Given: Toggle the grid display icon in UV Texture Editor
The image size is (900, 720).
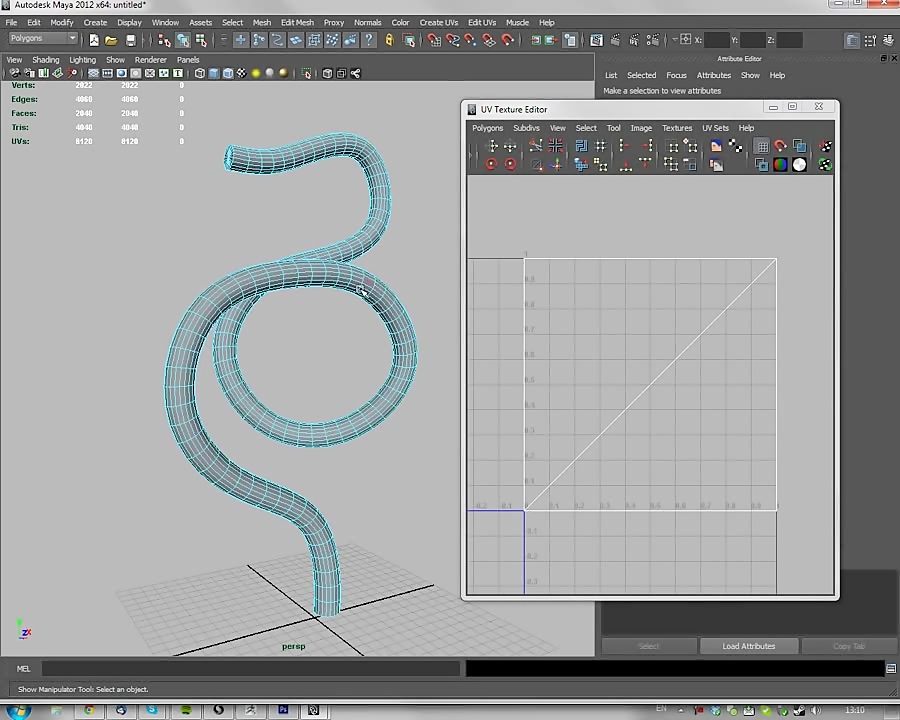Looking at the screenshot, I should pyautogui.click(x=763, y=147).
